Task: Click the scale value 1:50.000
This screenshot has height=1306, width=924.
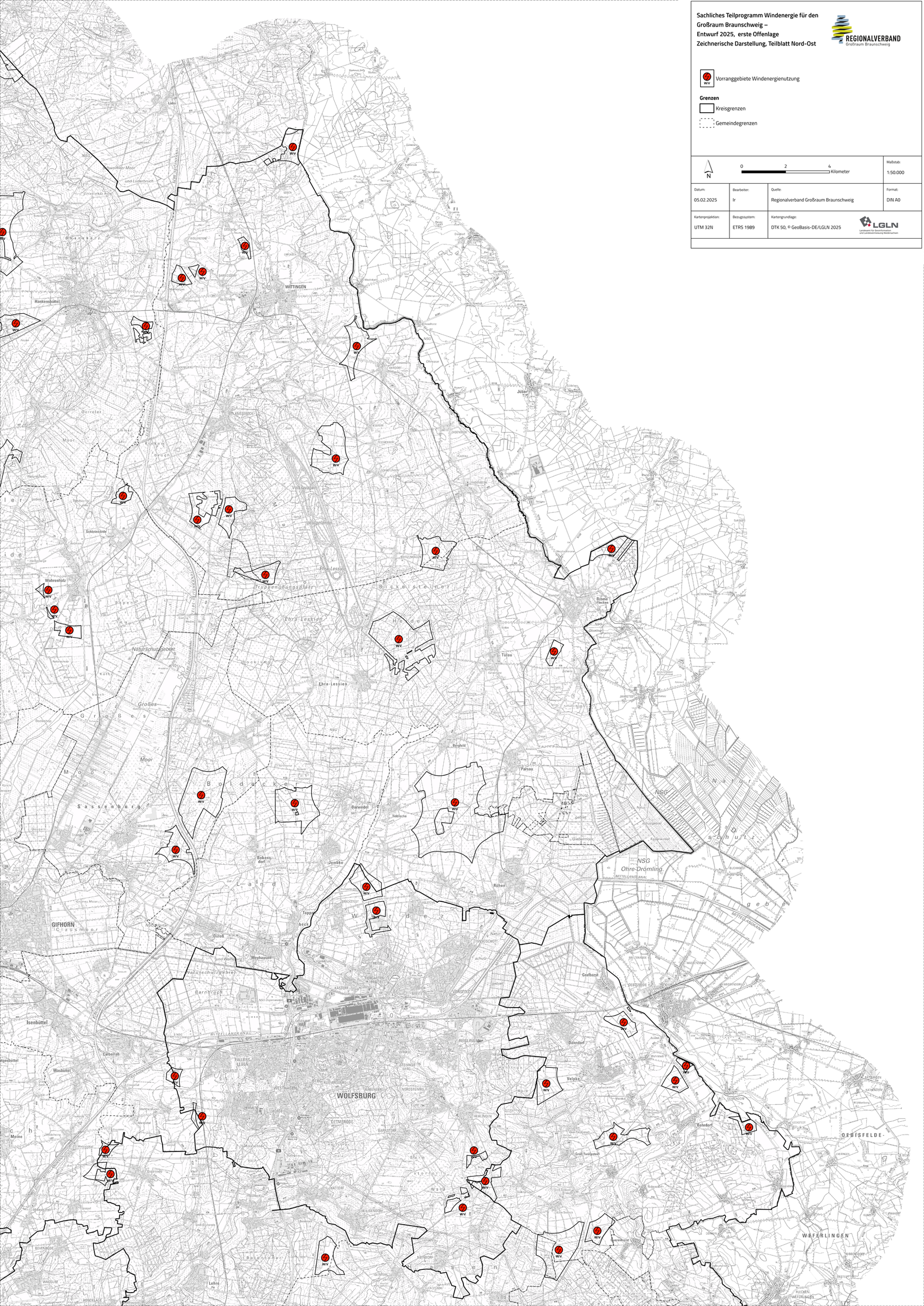Action: [x=895, y=172]
